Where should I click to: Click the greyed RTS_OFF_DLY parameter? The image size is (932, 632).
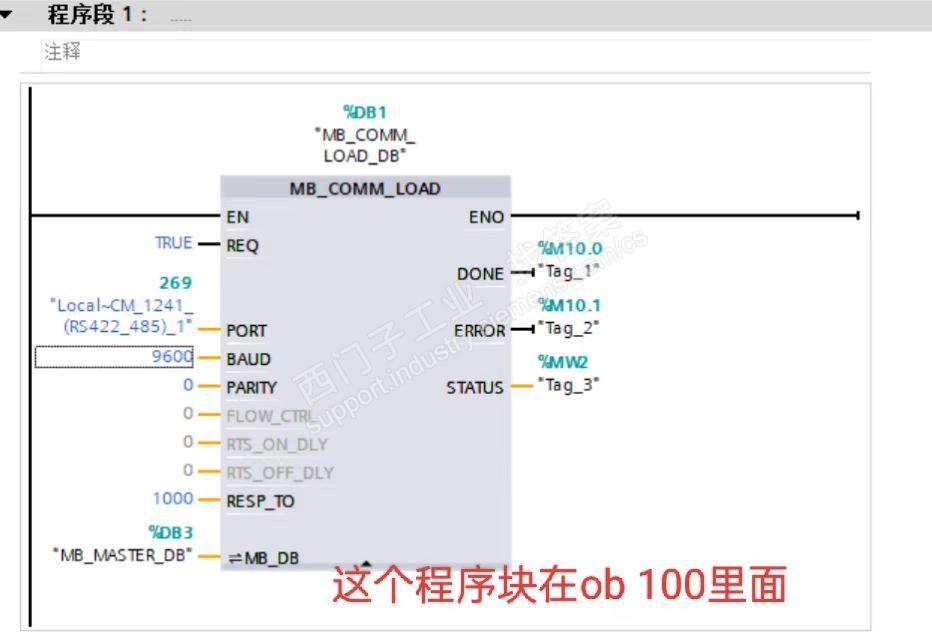[280, 473]
